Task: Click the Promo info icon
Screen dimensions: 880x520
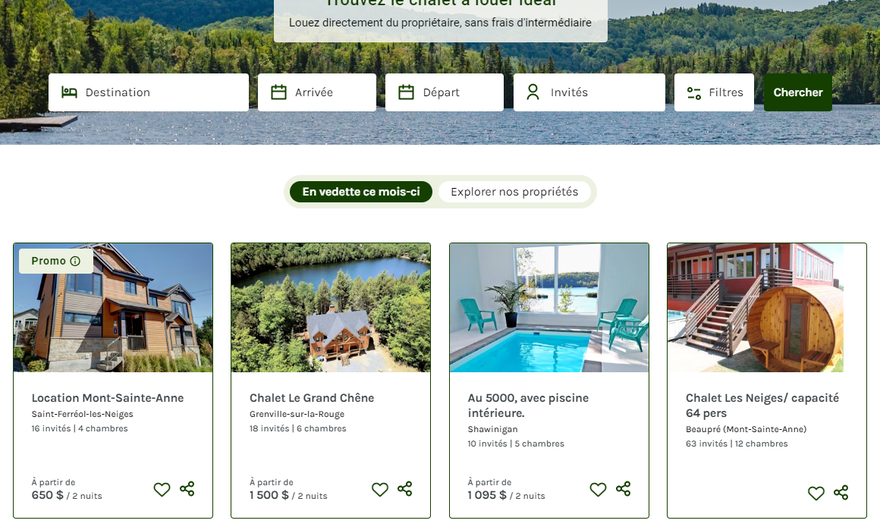Action: point(75,261)
